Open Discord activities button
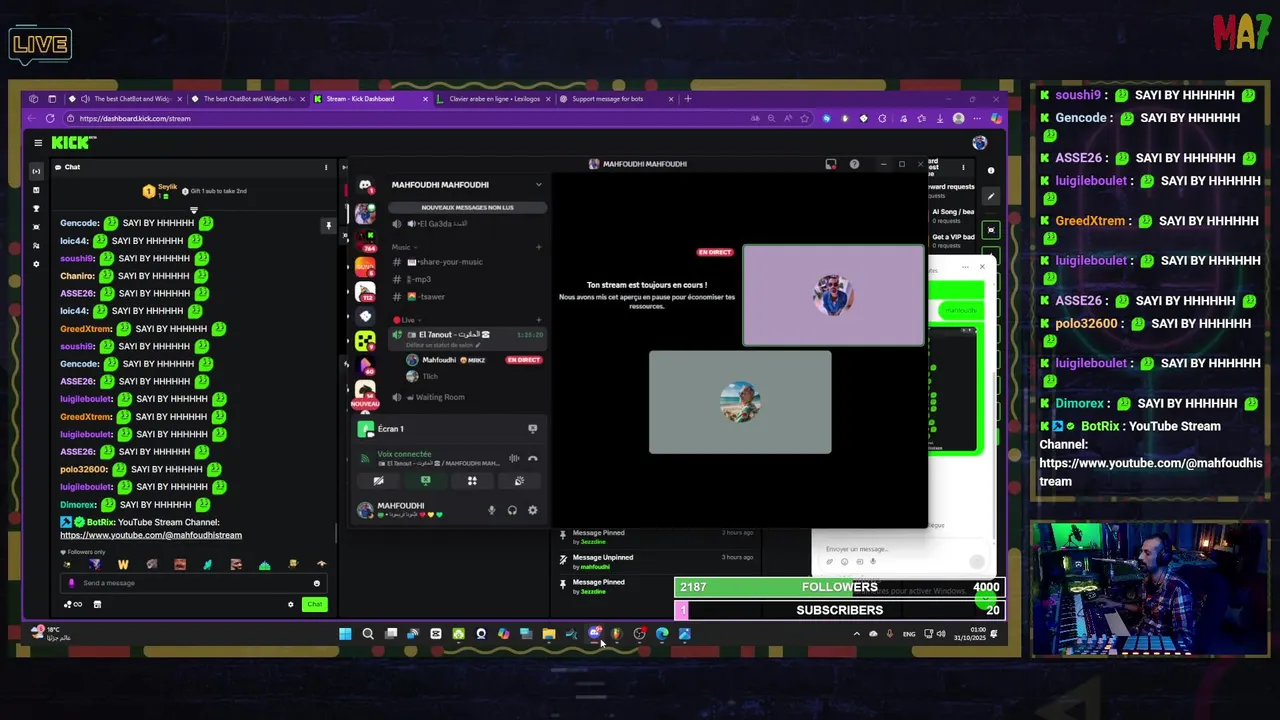 [x=472, y=481]
